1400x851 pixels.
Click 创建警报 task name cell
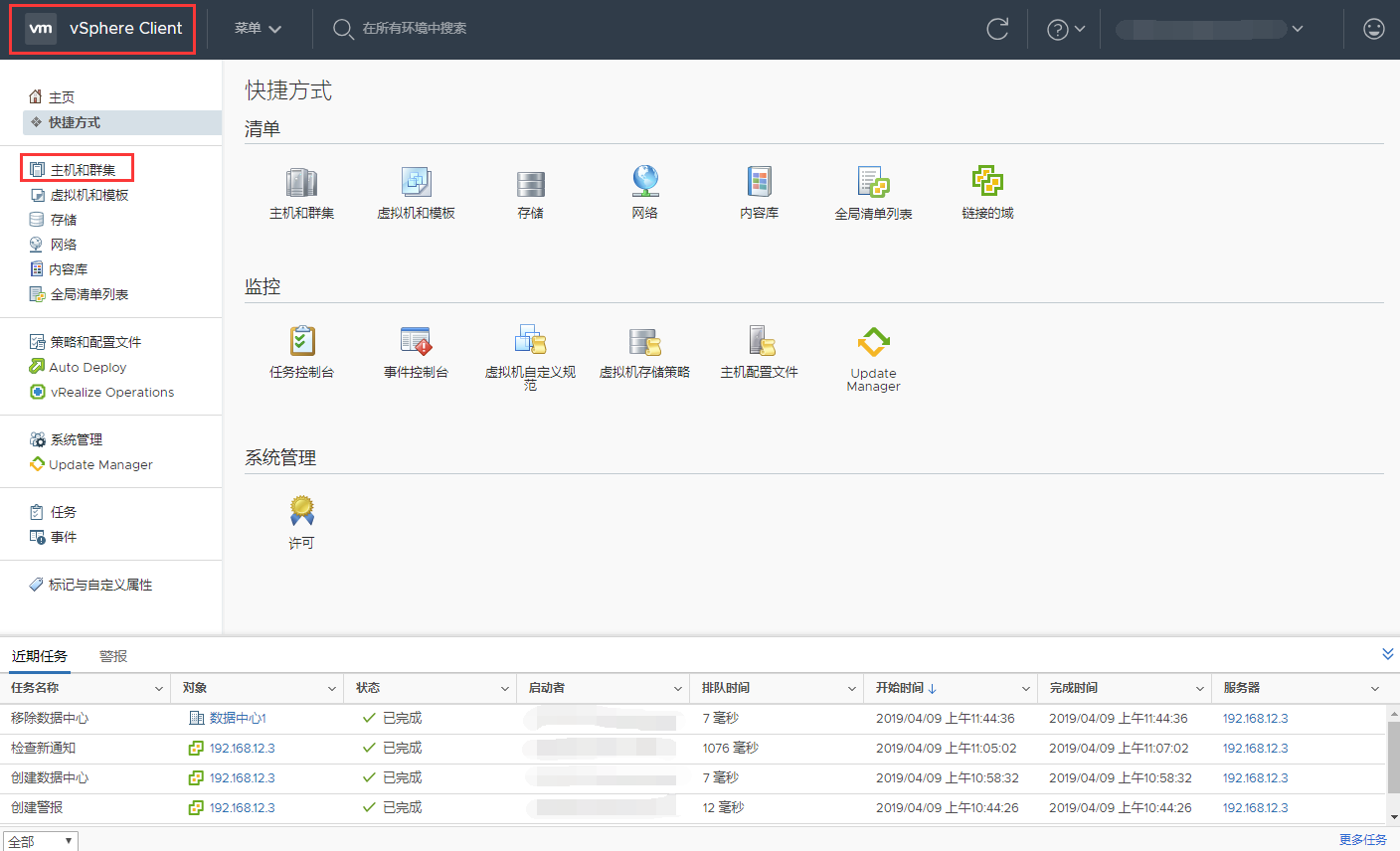(x=37, y=807)
